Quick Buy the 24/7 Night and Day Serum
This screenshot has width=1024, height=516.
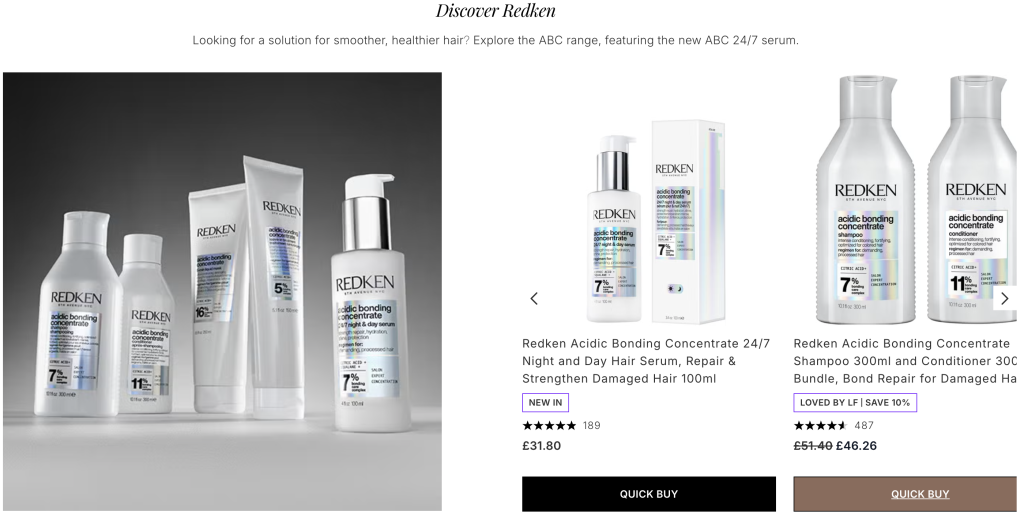[648, 494]
